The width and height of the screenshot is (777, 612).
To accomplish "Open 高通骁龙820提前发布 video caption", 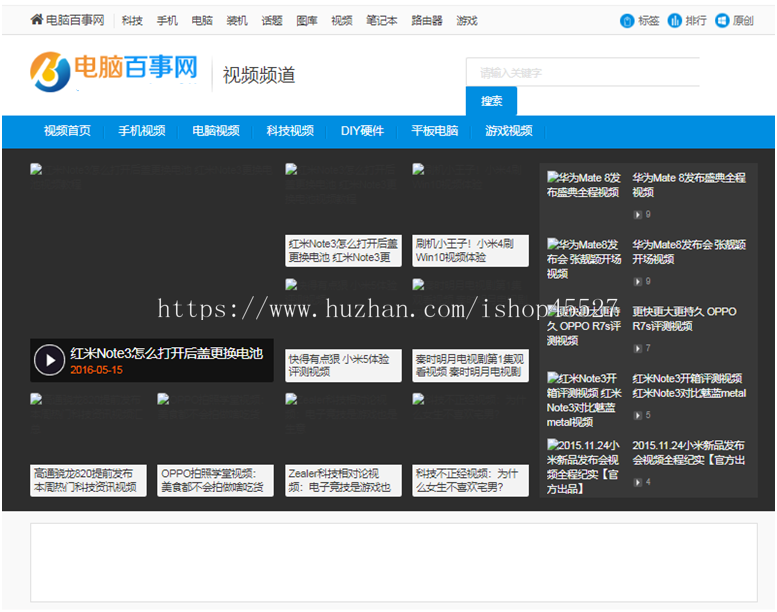I will [x=88, y=481].
